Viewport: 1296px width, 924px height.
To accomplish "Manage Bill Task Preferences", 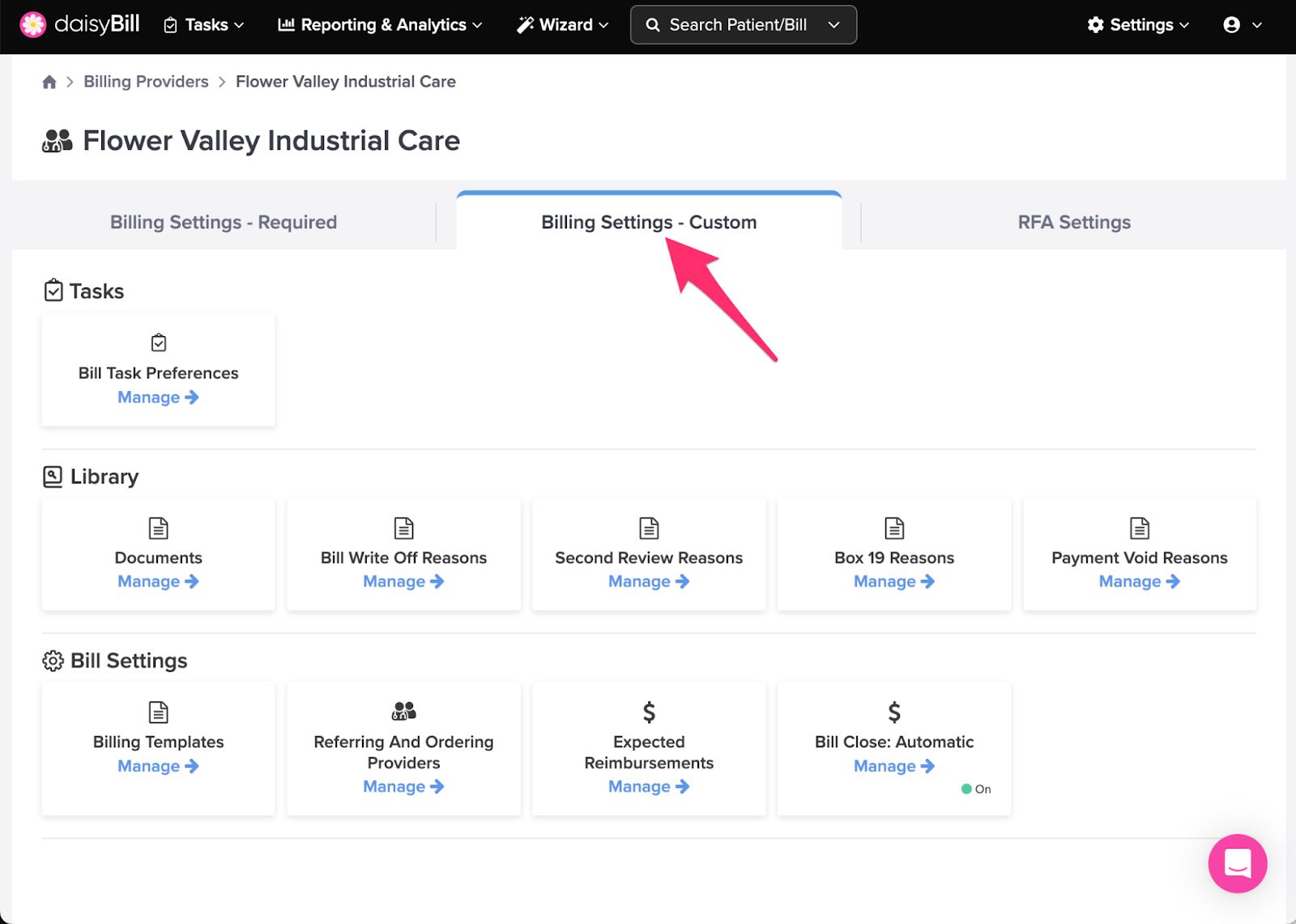I will 158,398.
